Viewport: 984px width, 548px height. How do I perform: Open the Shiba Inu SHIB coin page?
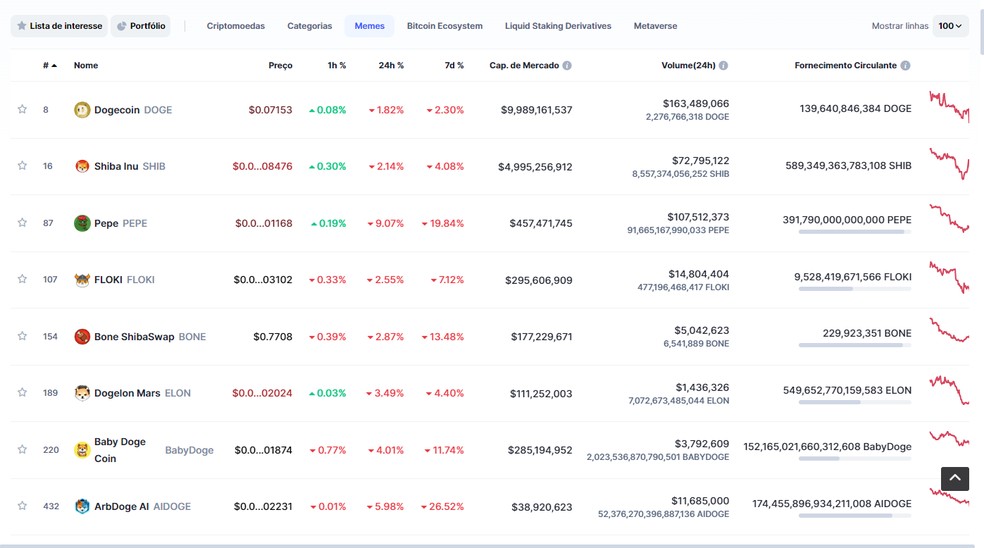pyautogui.click(x=130, y=166)
